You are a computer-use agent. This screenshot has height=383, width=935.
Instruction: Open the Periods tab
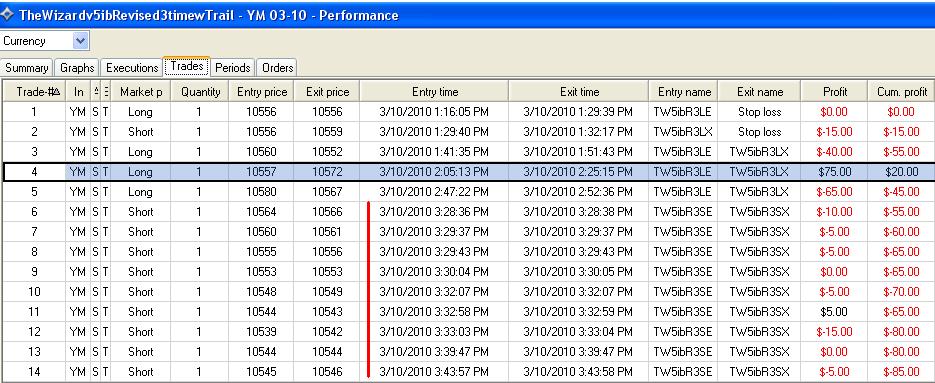coord(233,68)
